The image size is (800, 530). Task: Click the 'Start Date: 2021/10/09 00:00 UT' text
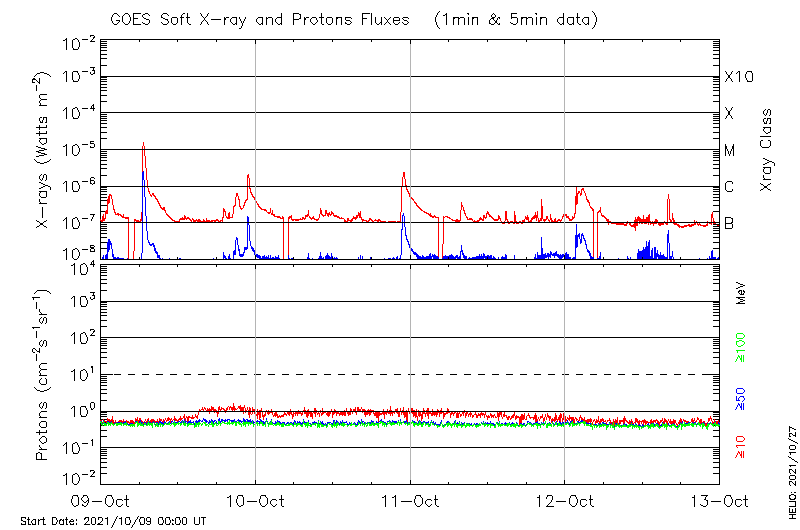coord(113,521)
